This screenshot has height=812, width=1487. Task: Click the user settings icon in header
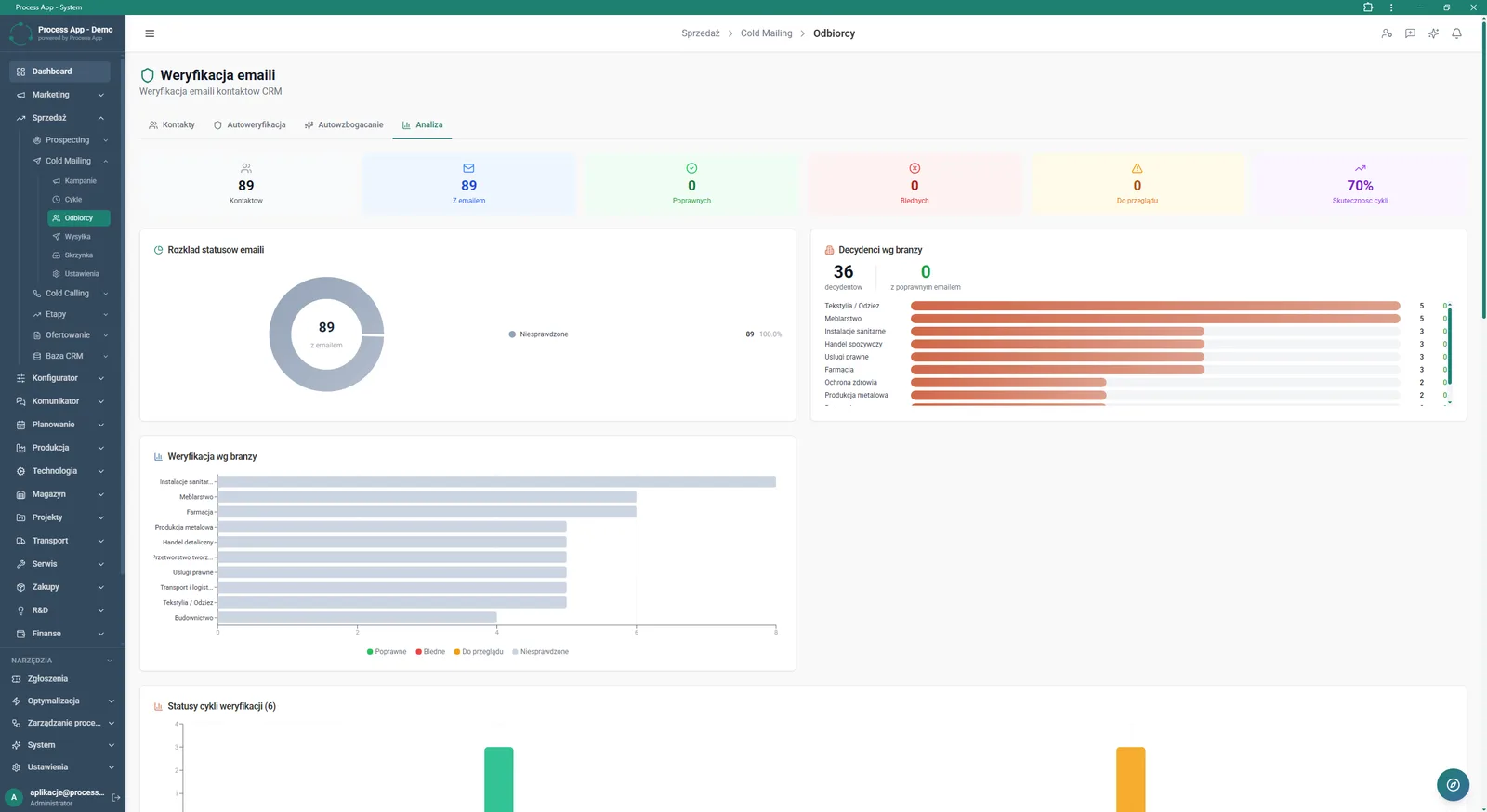[1387, 33]
